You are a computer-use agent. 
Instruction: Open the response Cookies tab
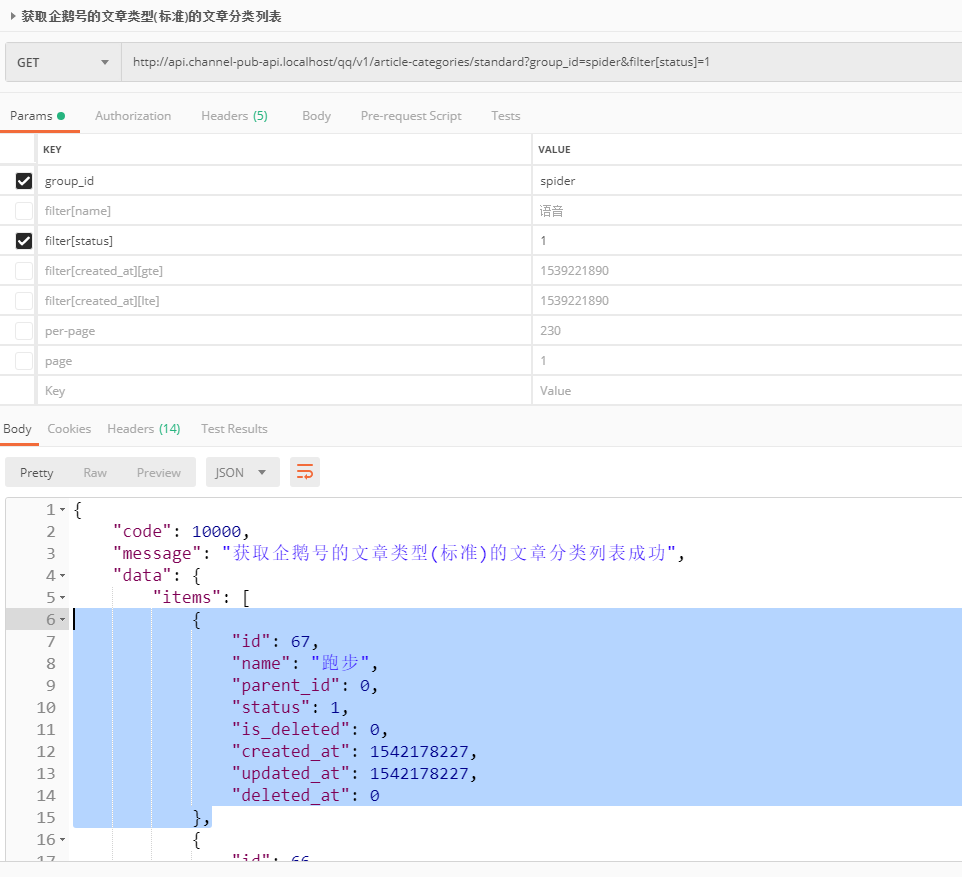point(69,429)
